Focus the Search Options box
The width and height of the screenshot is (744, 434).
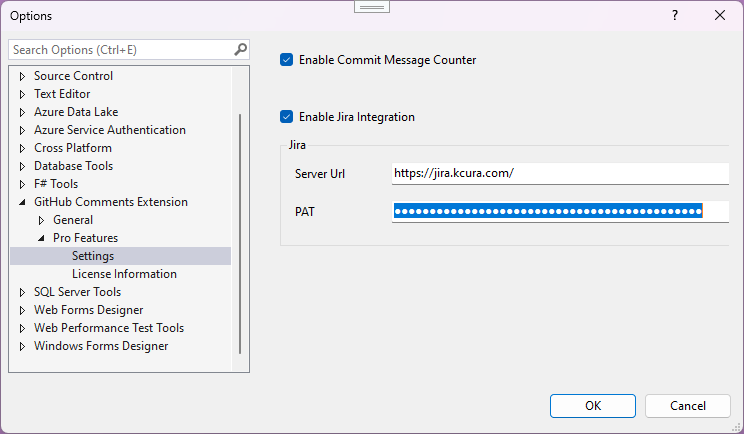pos(120,49)
